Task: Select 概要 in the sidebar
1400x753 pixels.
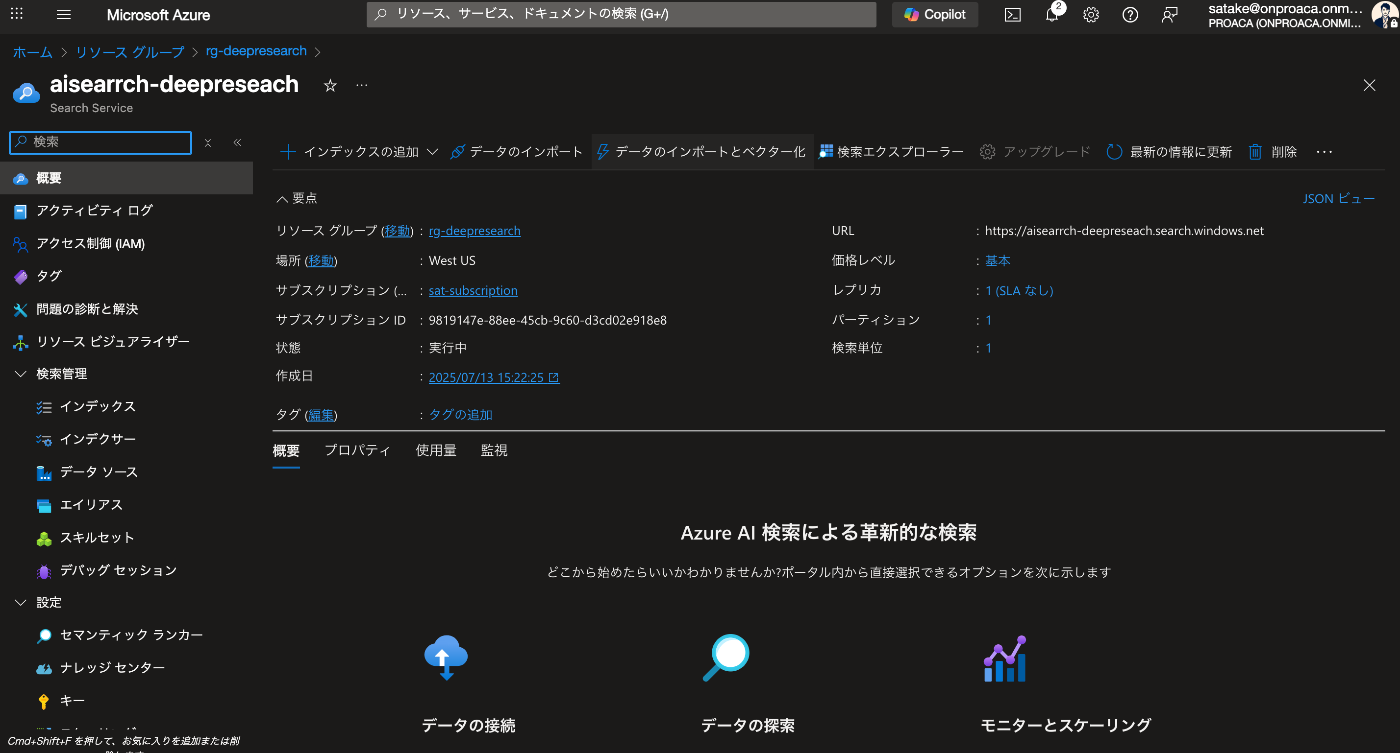Action: click(x=126, y=178)
